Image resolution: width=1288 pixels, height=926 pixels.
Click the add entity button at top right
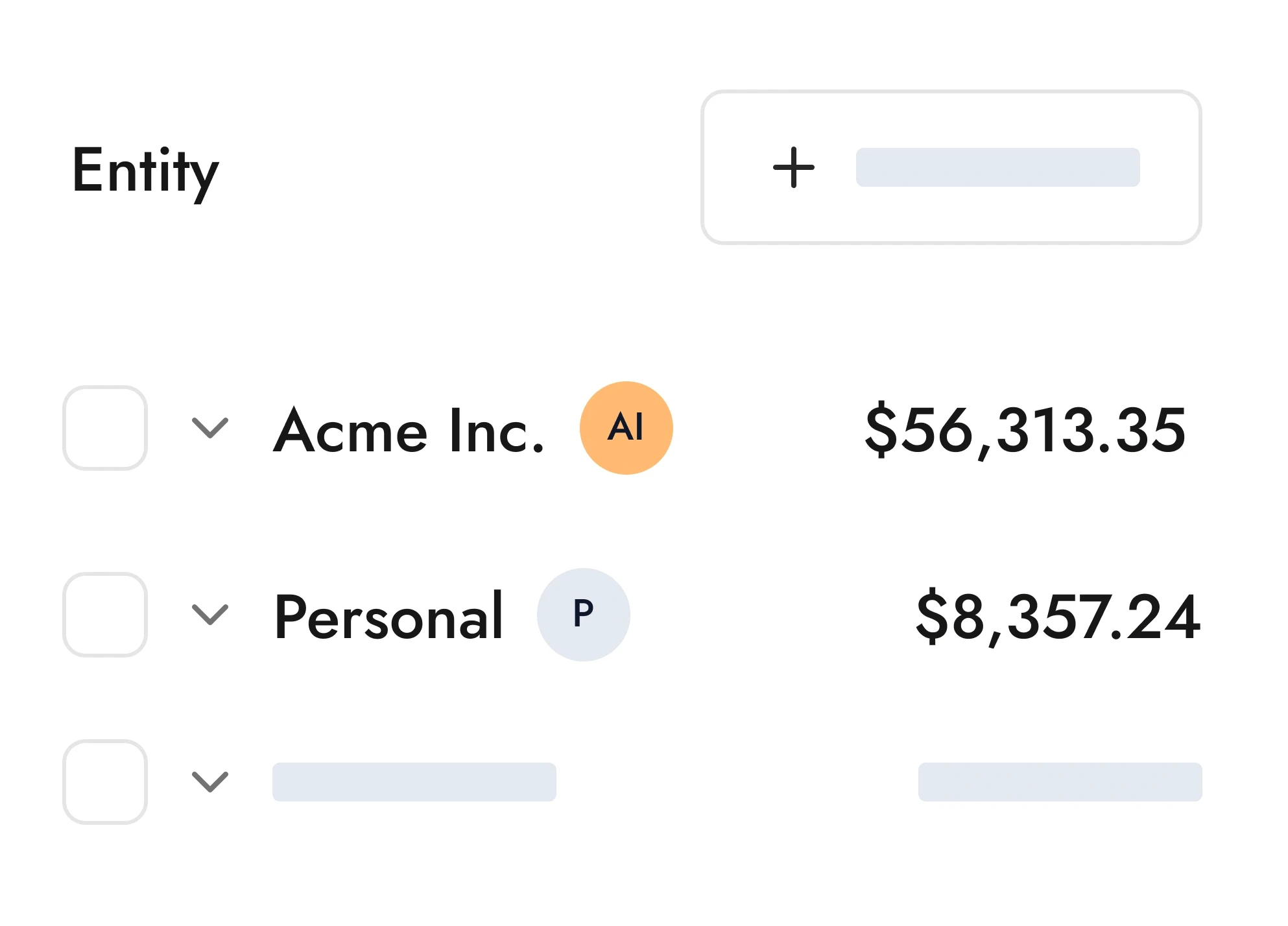[x=951, y=167]
